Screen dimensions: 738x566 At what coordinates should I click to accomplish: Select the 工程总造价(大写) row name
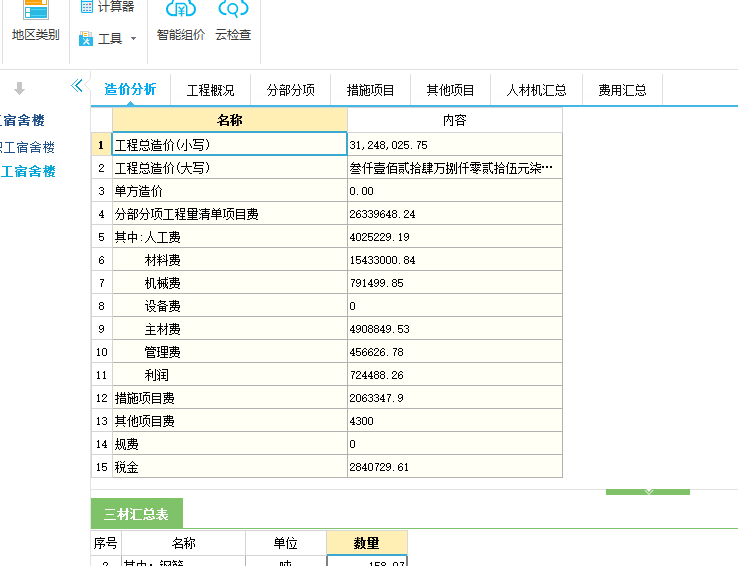coord(230,167)
